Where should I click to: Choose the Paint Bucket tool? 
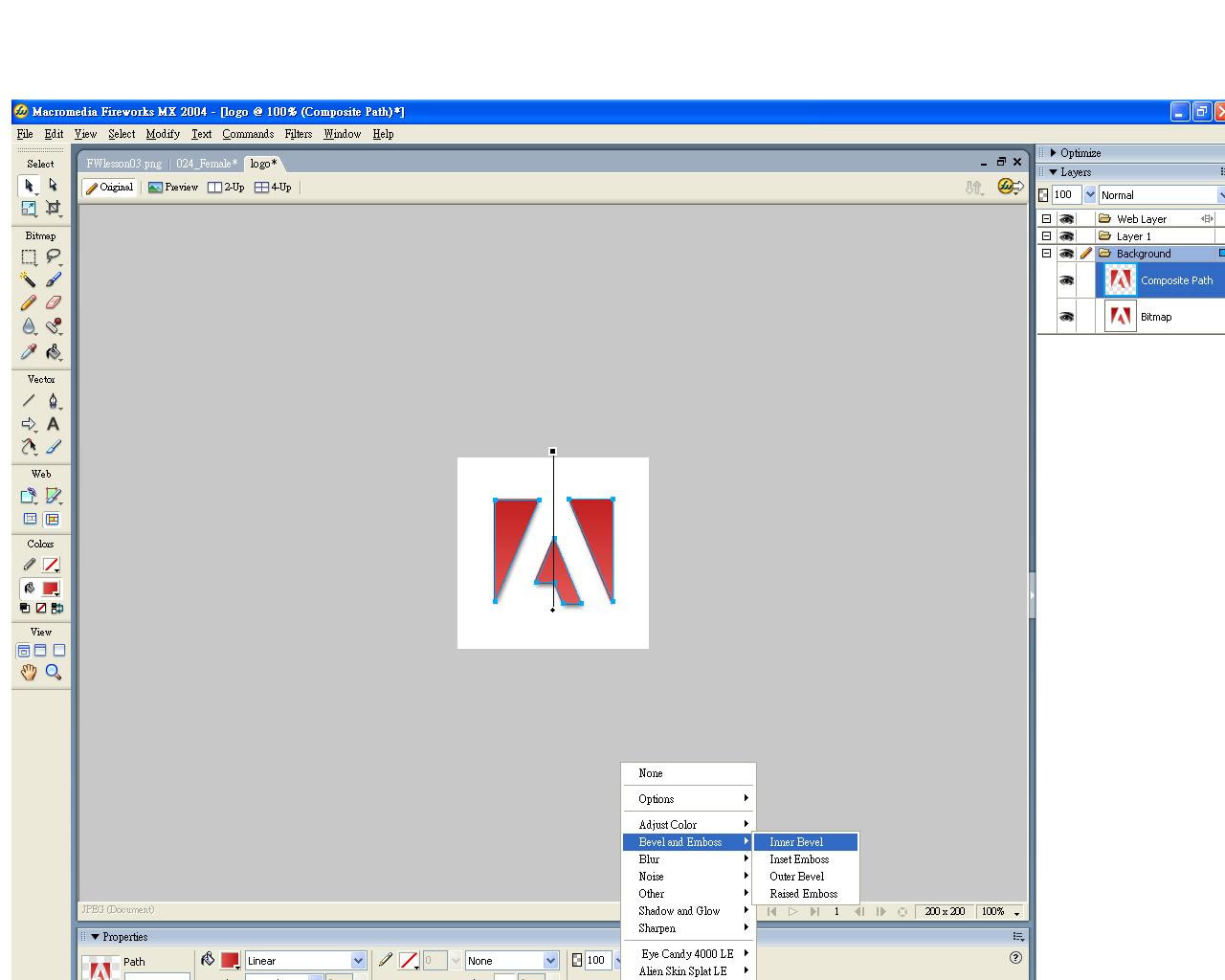[x=53, y=351]
